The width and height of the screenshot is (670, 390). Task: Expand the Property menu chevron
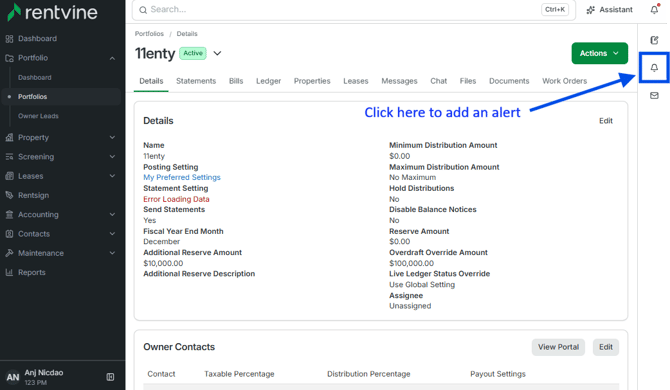coord(112,138)
